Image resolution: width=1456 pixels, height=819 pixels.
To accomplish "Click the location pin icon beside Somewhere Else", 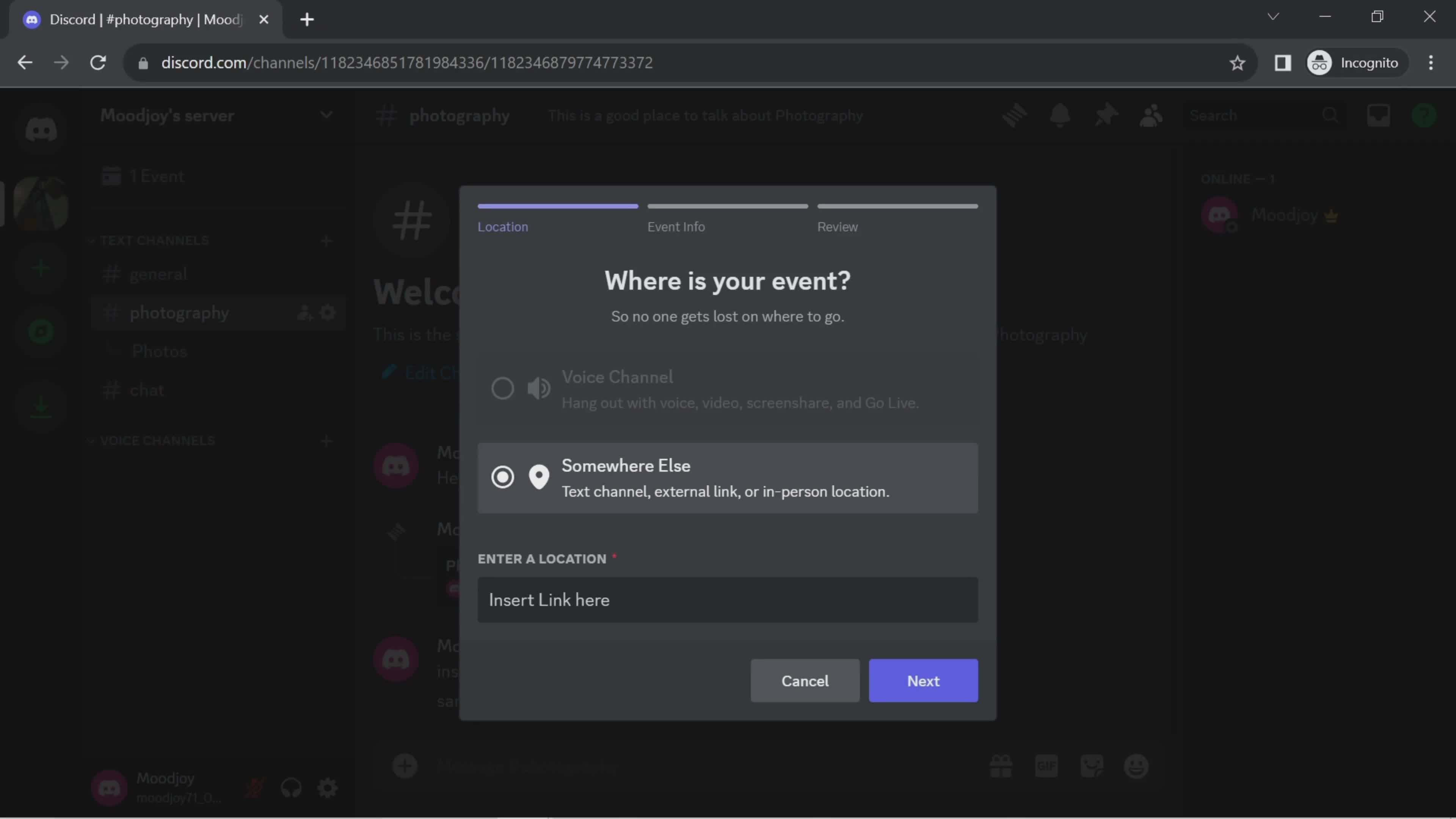I will click(x=539, y=477).
